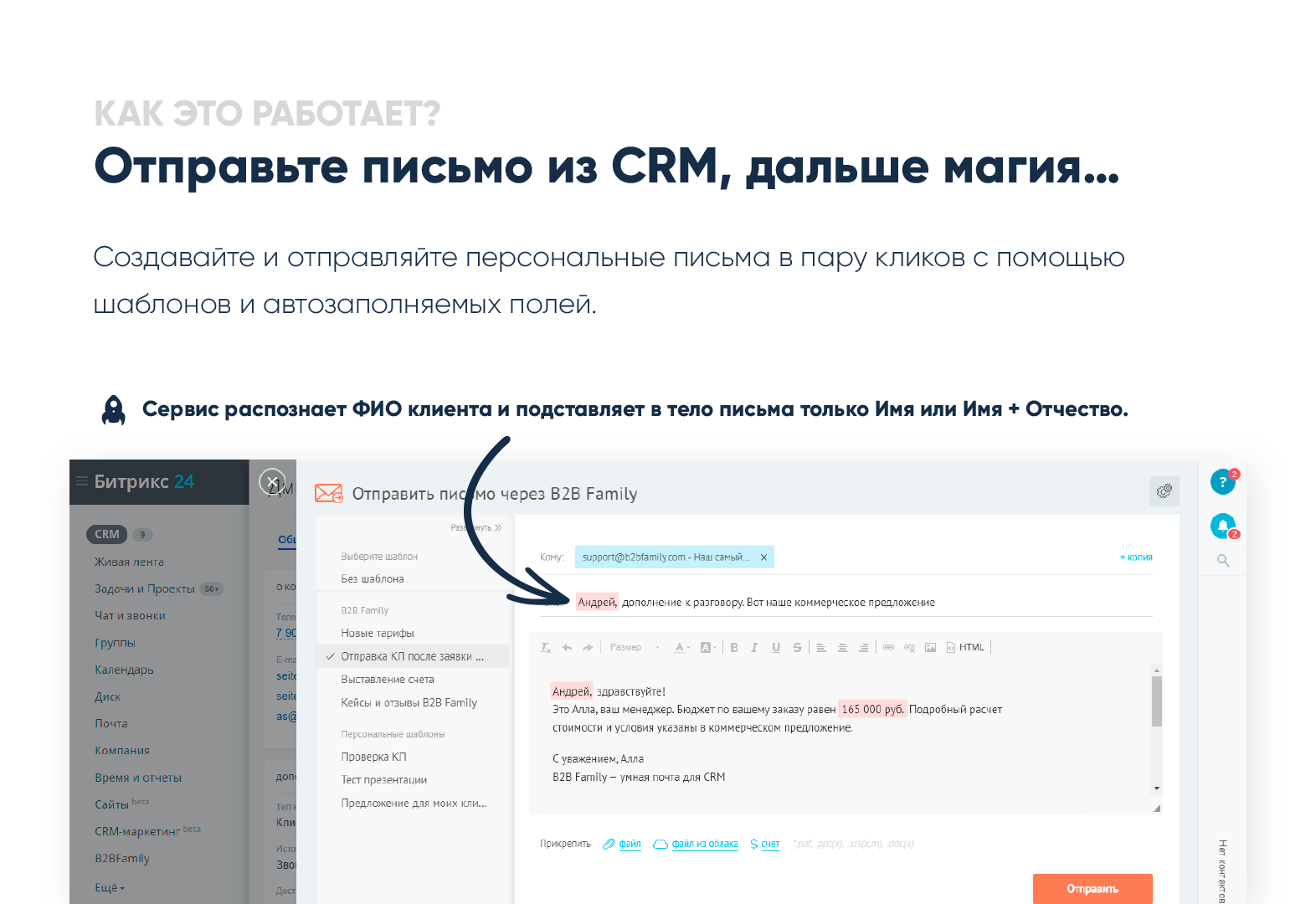Open Группы in the sidebar
1316x904 pixels.
pyautogui.click(x=115, y=643)
